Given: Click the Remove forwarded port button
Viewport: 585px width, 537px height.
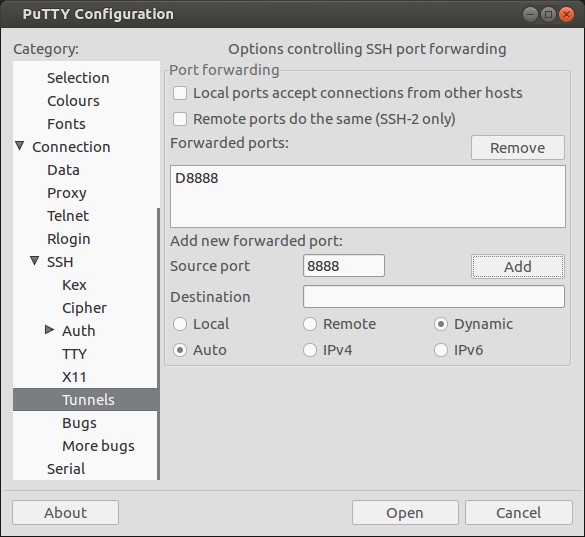Looking at the screenshot, I should click(x=517, y=148).
